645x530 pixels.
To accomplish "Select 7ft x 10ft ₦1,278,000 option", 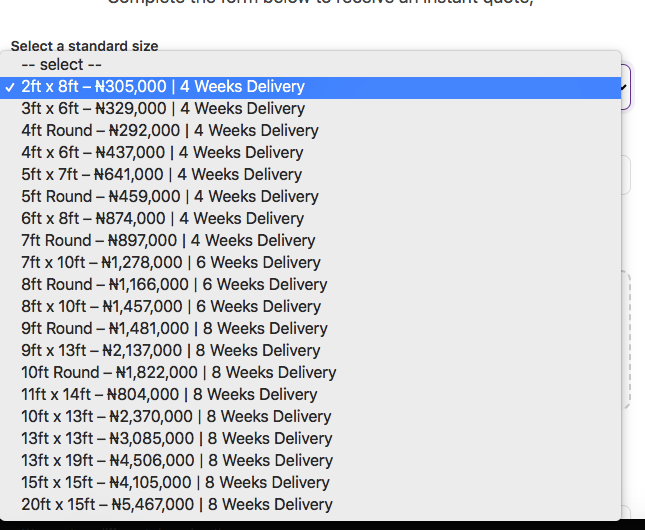I will (171, 263).
